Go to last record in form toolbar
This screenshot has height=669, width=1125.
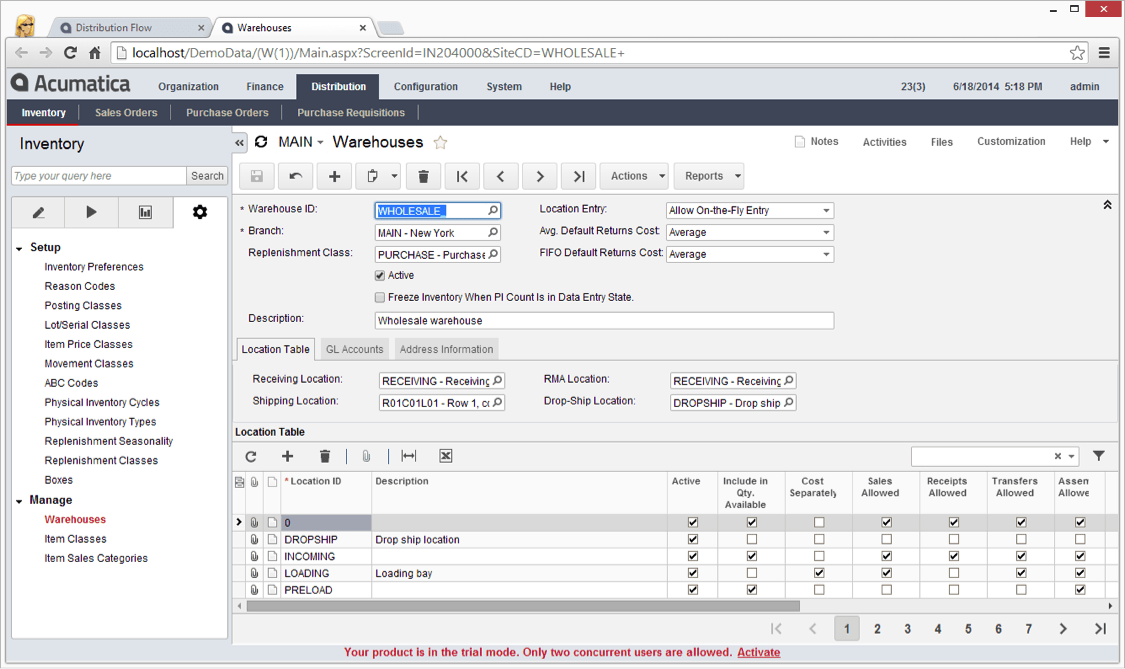[x=578, y=176]
